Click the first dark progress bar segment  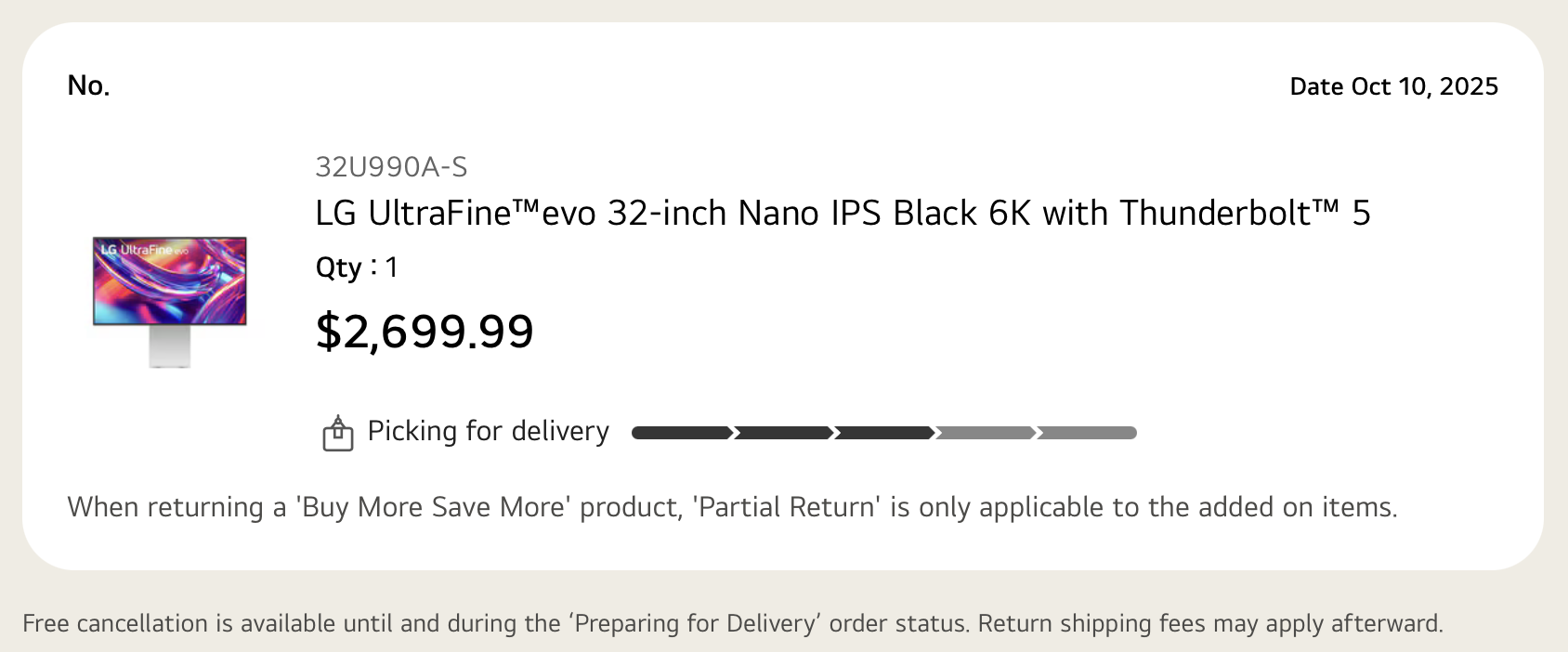click(x=681, y=433)
